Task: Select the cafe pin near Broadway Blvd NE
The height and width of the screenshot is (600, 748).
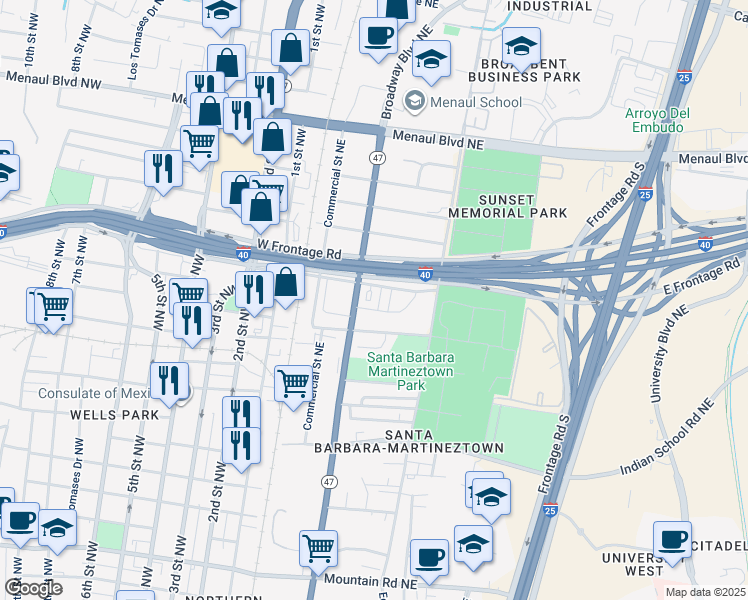Action: tap(378, 39)
